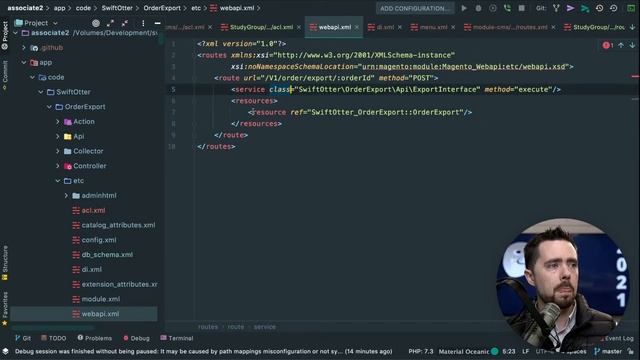Click the Git update project icon

tap(556, 8)
